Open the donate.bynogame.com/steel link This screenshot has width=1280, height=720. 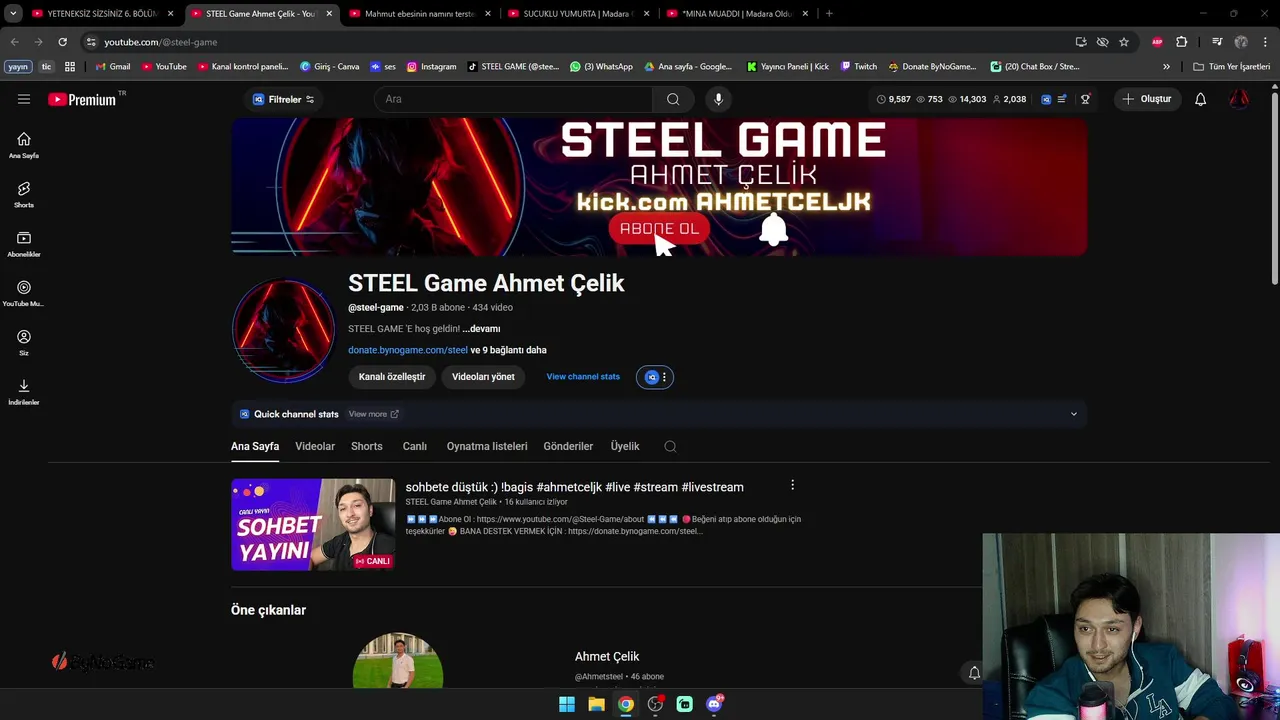408,350
